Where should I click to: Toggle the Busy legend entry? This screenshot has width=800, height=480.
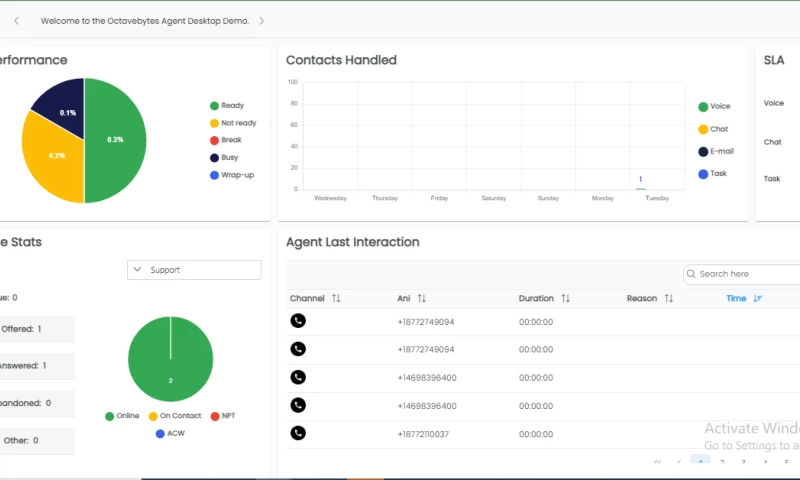(x=224, y=158)
